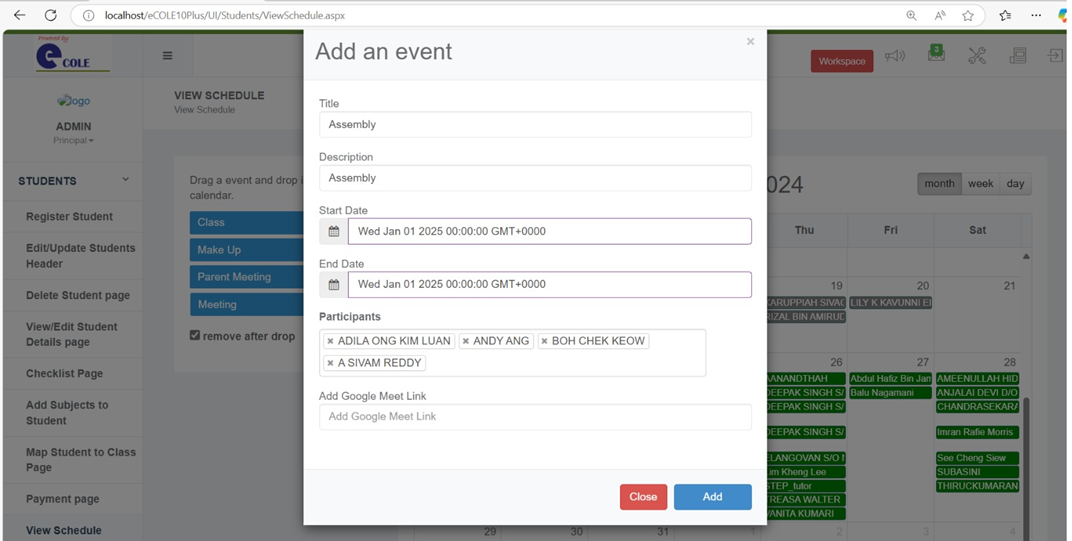The width and height of the screenshot is (1072, 541).
Task: Open Delete Student page
Action: pyautogui.click(x=78, y=295)
